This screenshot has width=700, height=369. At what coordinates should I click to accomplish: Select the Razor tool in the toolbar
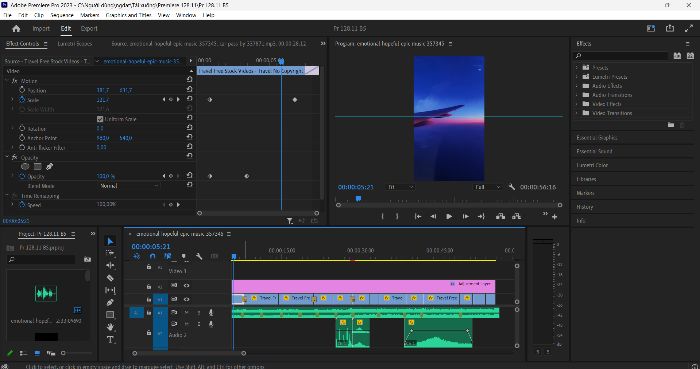(110, 278)
